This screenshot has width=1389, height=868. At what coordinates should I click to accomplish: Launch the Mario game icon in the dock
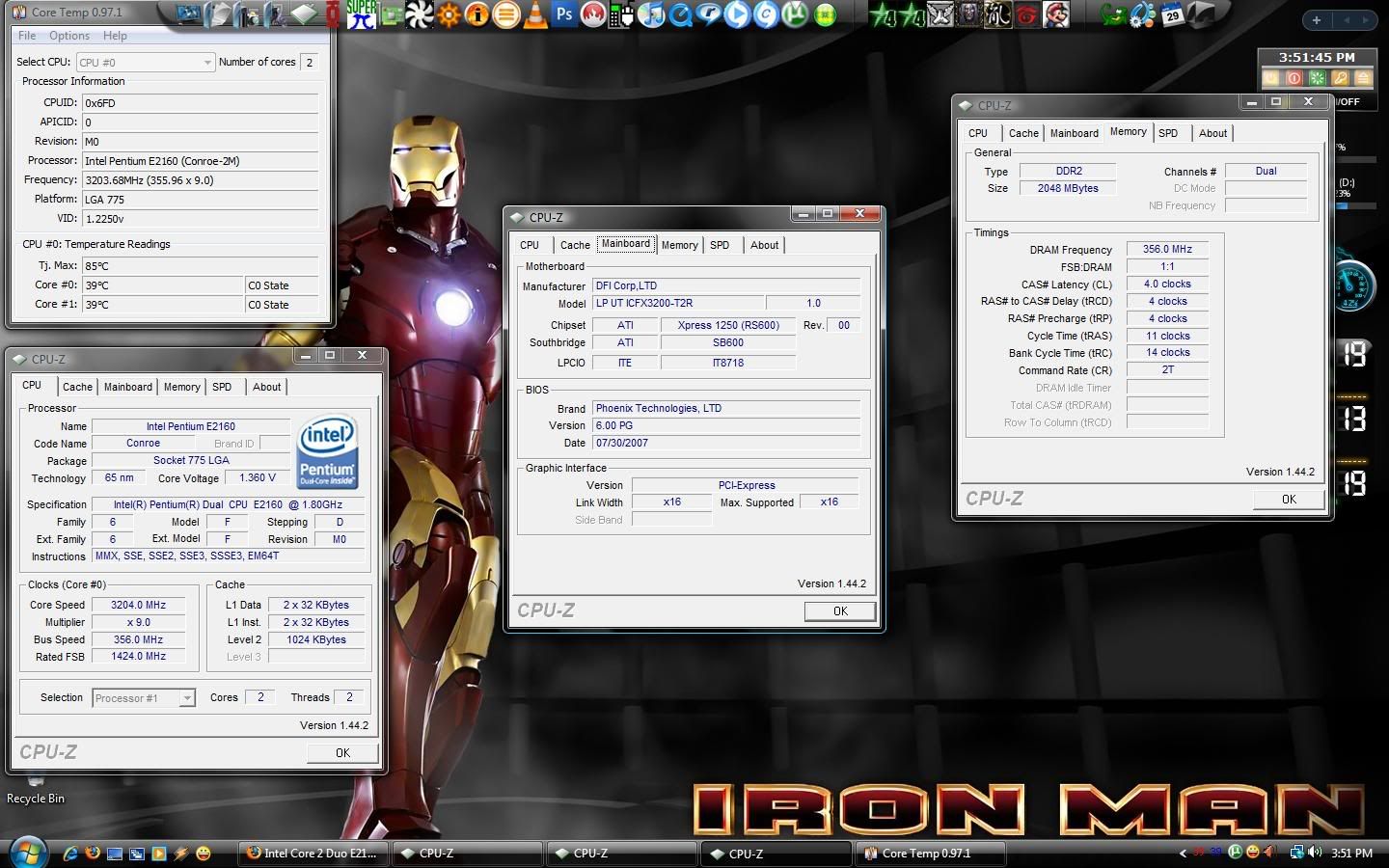pyautogui.click(x=1056, y=14)
